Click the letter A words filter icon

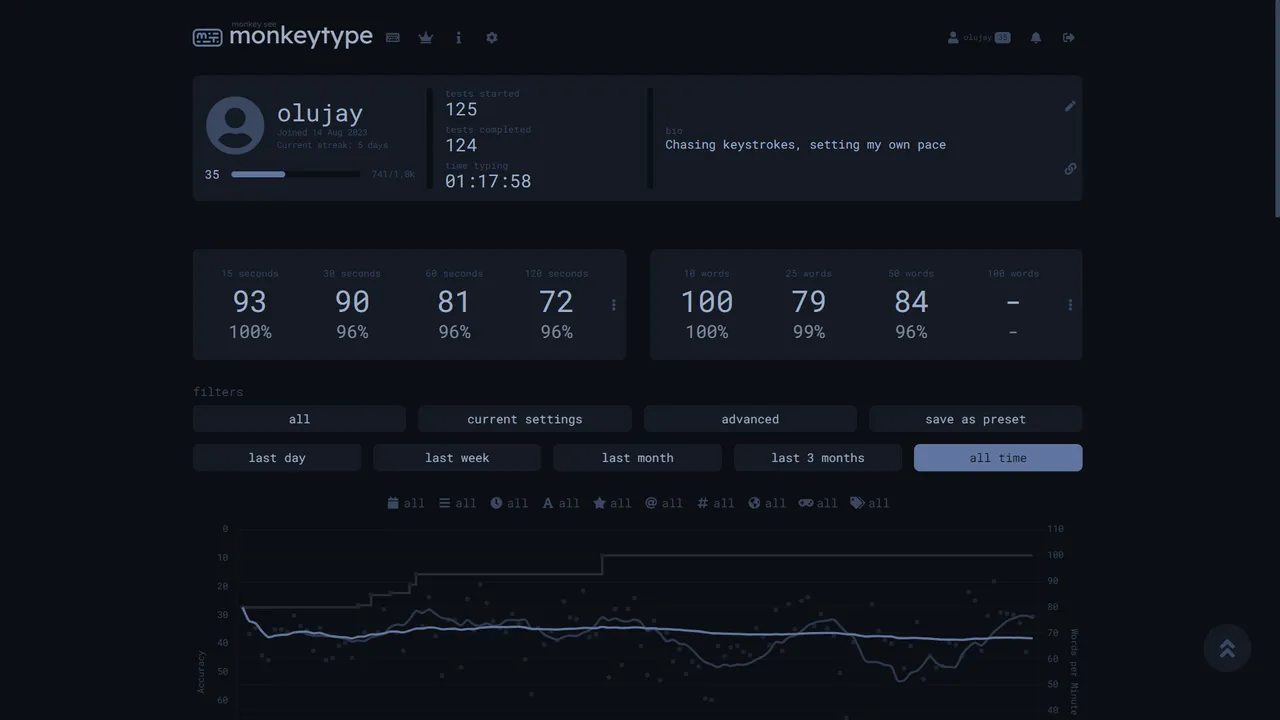pos(548,503)
